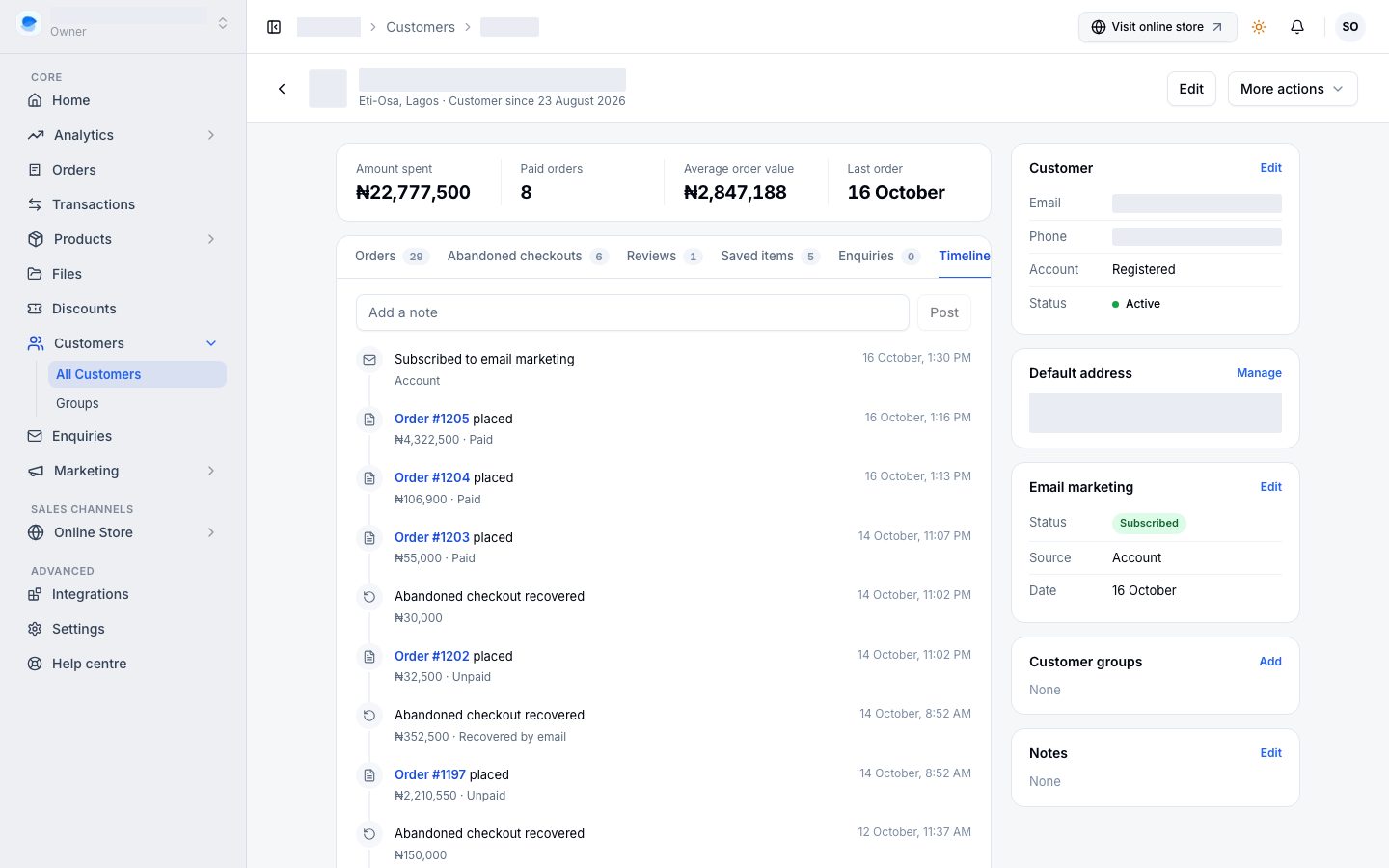The height and width of the screenshot is (868, 1389).
Task: Expand the Marketing submenu
Action: [211, 471]
